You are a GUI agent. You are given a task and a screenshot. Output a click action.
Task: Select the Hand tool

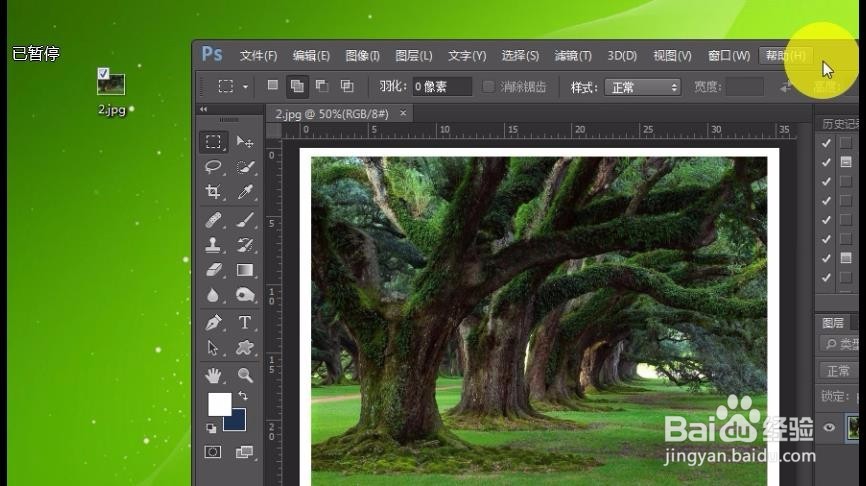coord(213,376)
